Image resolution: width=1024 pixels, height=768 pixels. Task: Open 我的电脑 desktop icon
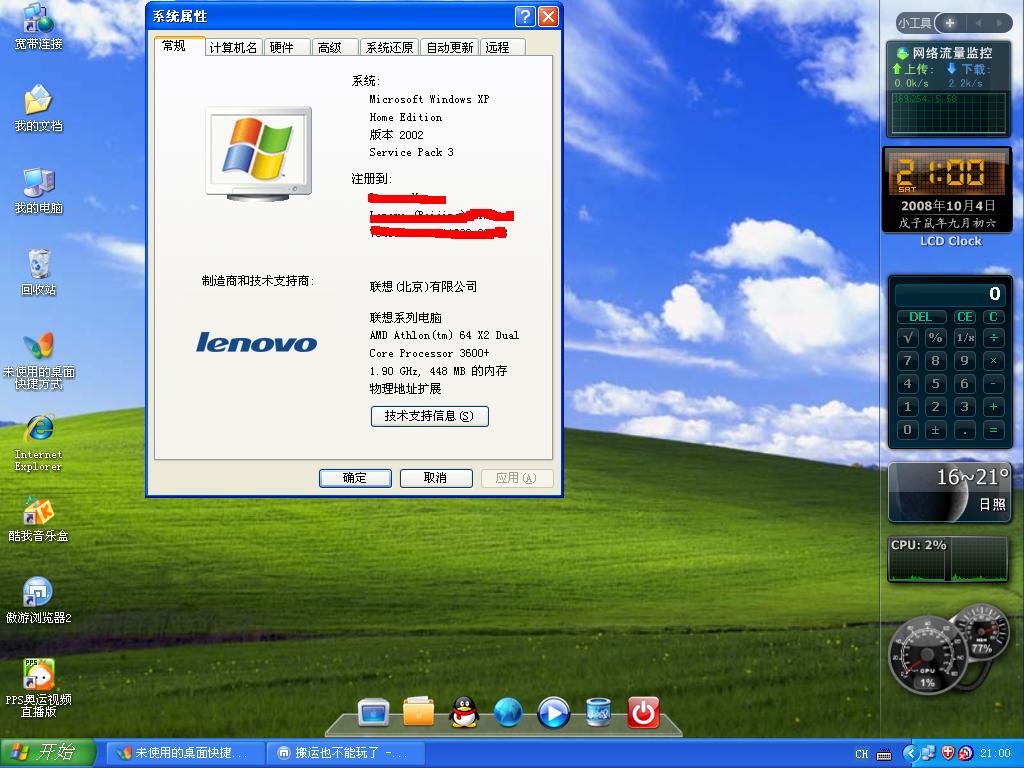[x=38, y=183]
